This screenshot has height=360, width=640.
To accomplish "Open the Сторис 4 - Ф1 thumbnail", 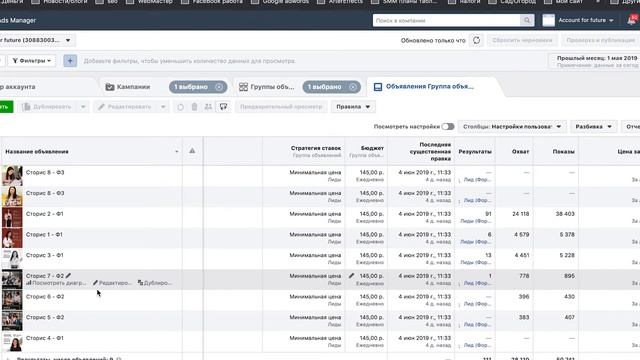I will pyautogui.click(x=12, y=342).
